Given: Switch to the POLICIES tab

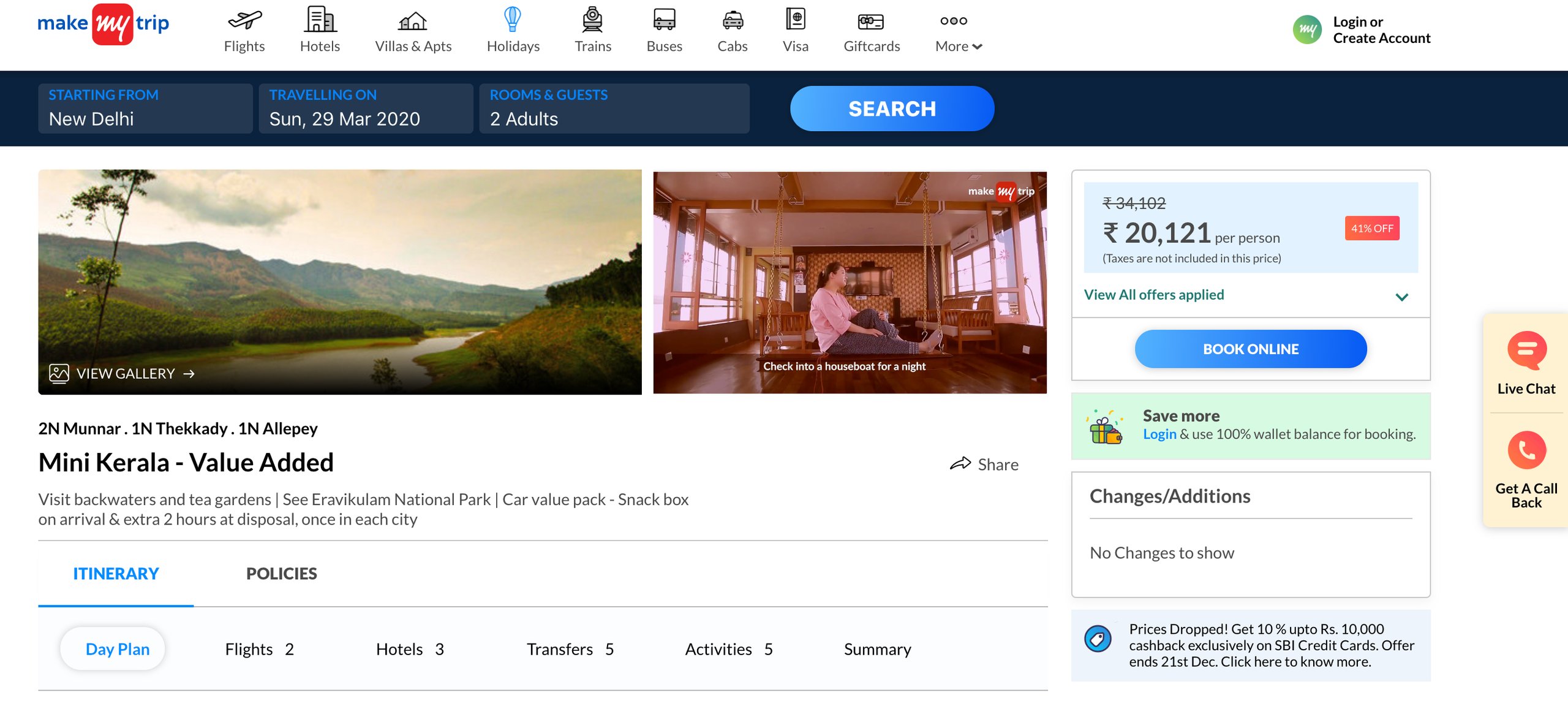Looking at the screenshot, I should tap(282, 573).
